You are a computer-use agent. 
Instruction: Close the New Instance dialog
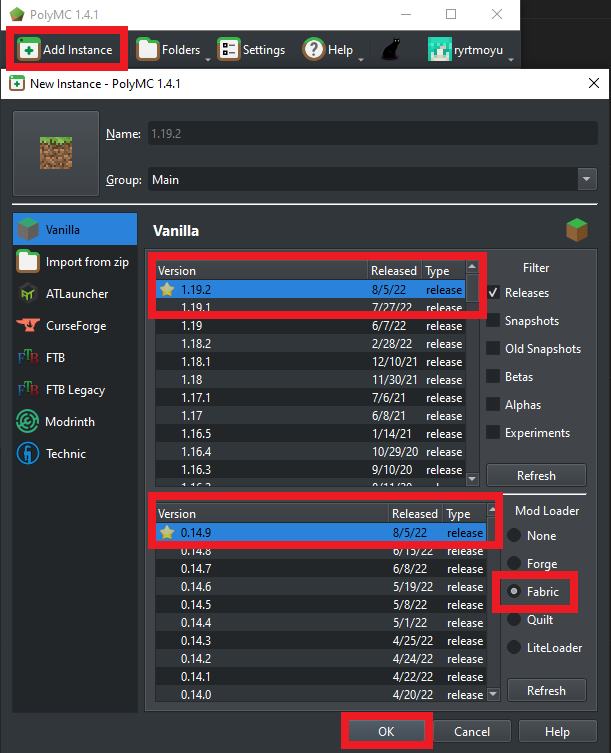(594, 83)
